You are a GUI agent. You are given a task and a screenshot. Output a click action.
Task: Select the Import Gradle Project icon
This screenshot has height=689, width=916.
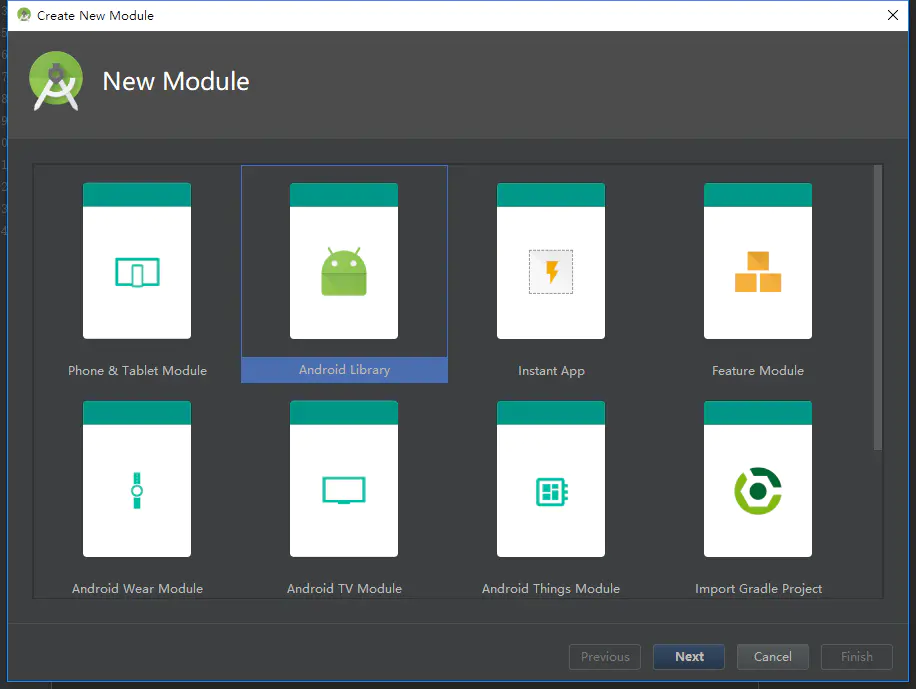(757, 478)
